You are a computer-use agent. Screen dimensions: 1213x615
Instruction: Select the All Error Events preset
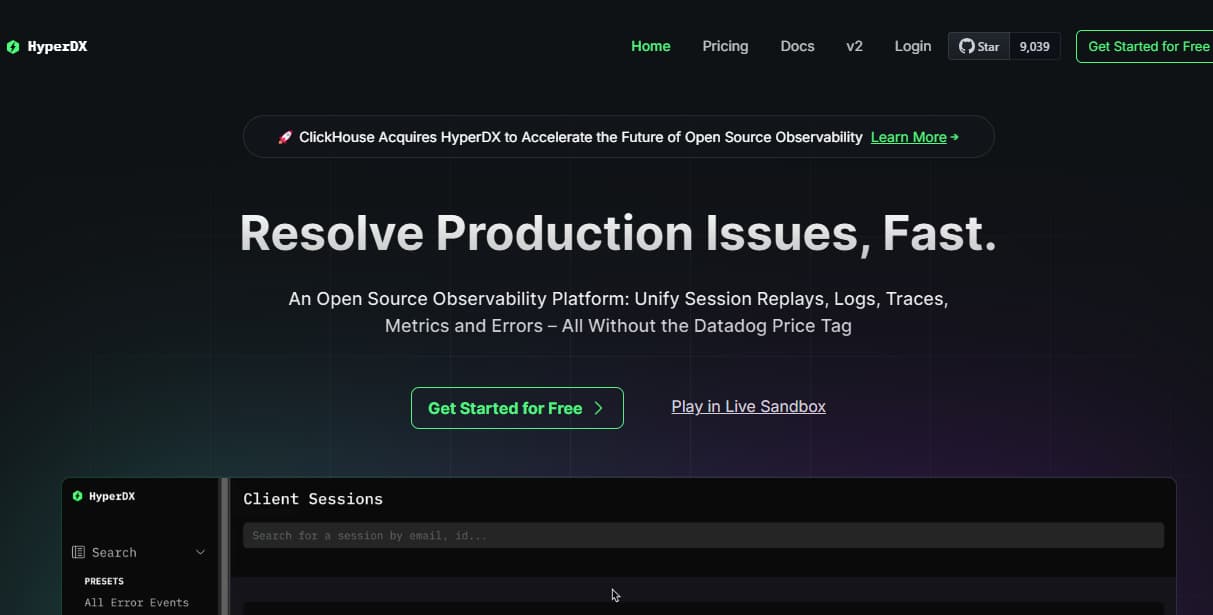click(x=137, y=602)
